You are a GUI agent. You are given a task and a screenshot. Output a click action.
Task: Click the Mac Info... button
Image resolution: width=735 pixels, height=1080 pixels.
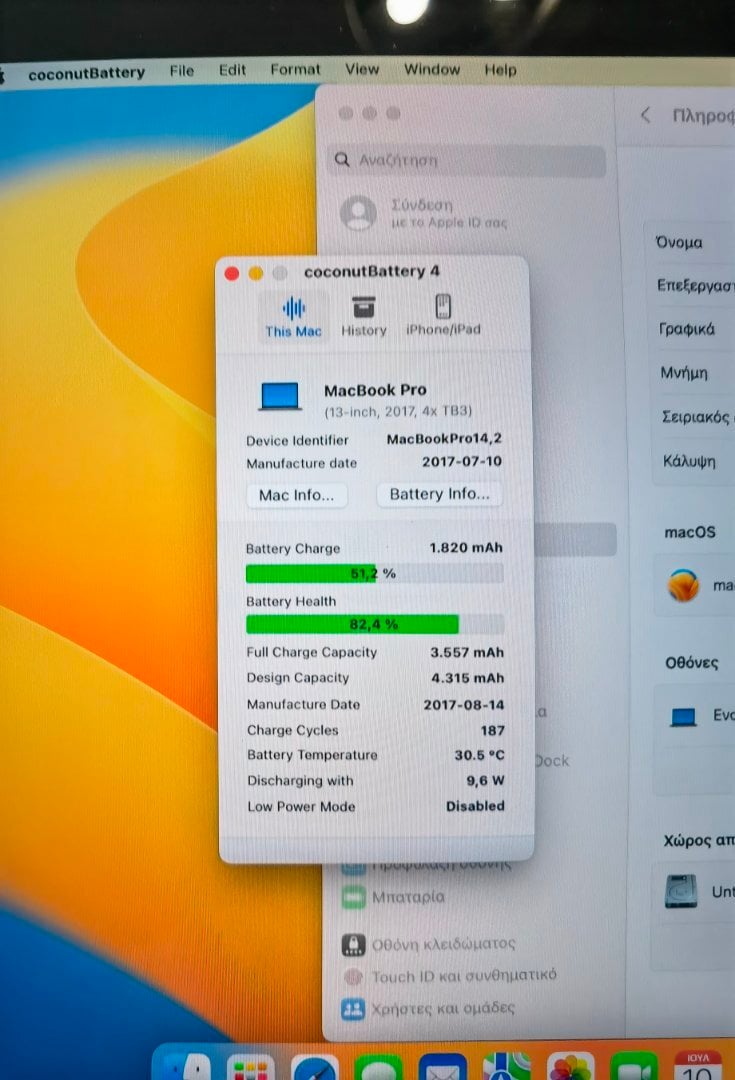click(x=296, y=495)
